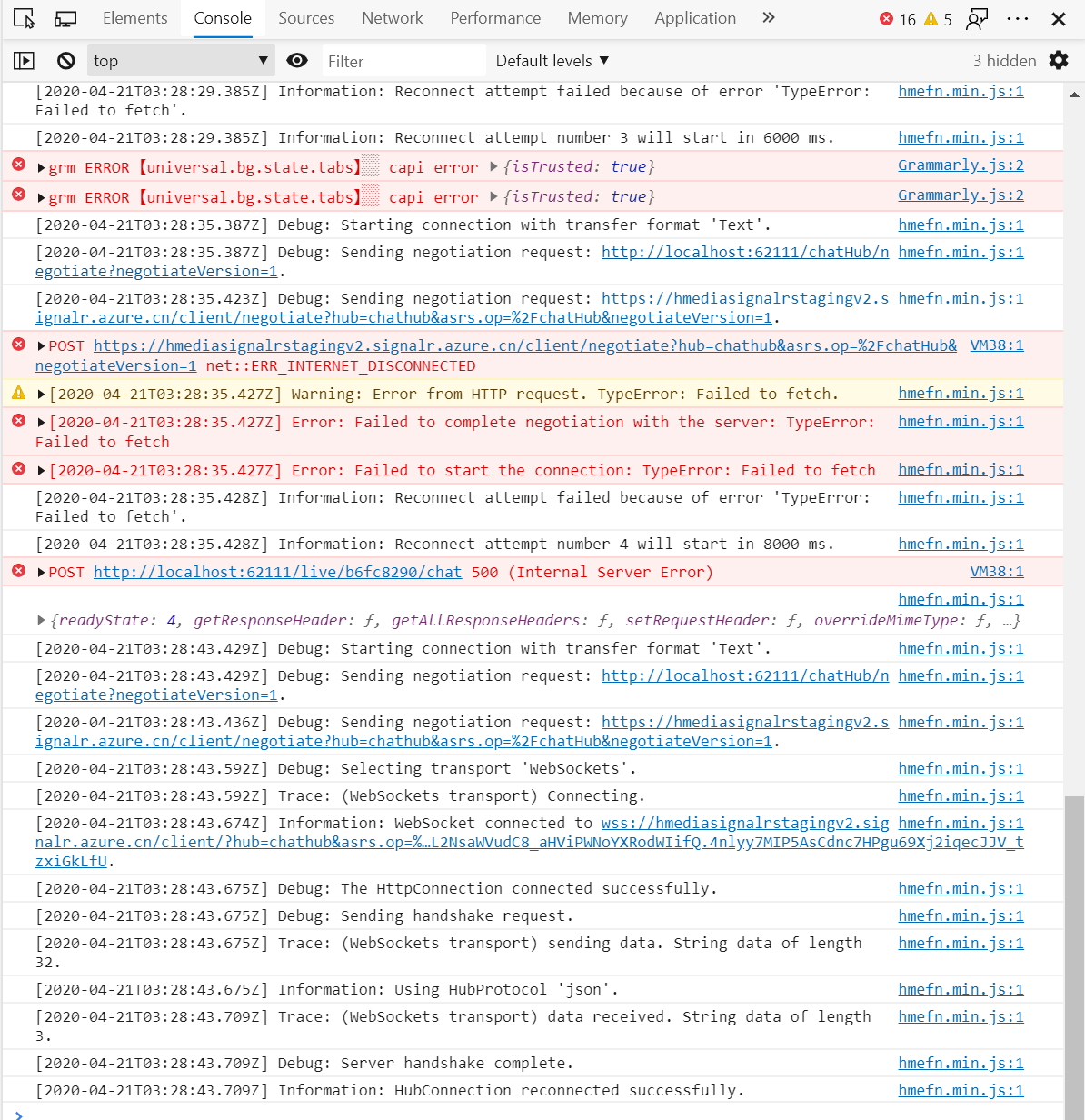Open the 'top' frame context dropdown
This screenshot has height=1120, width=1085.
coord(180,60)
